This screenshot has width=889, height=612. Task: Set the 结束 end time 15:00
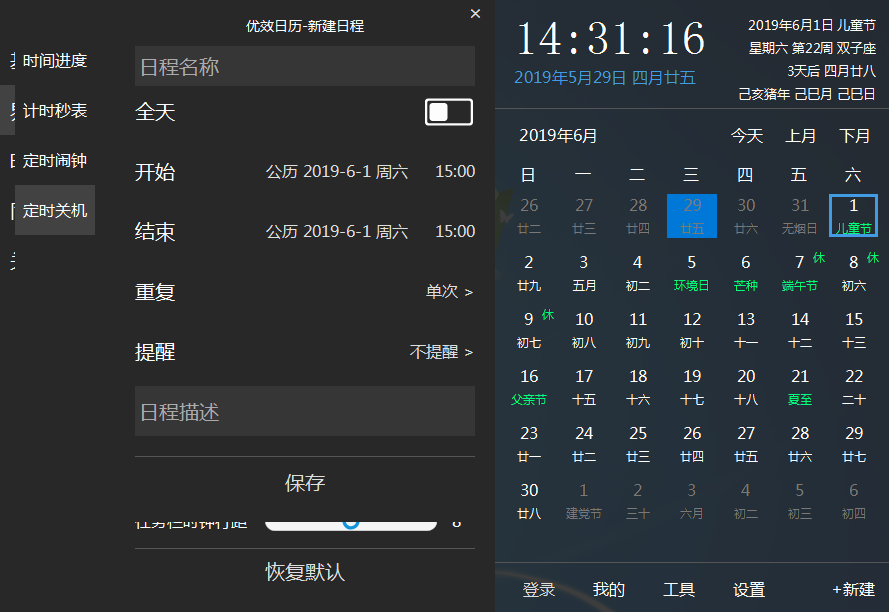(x=455, y=232)
